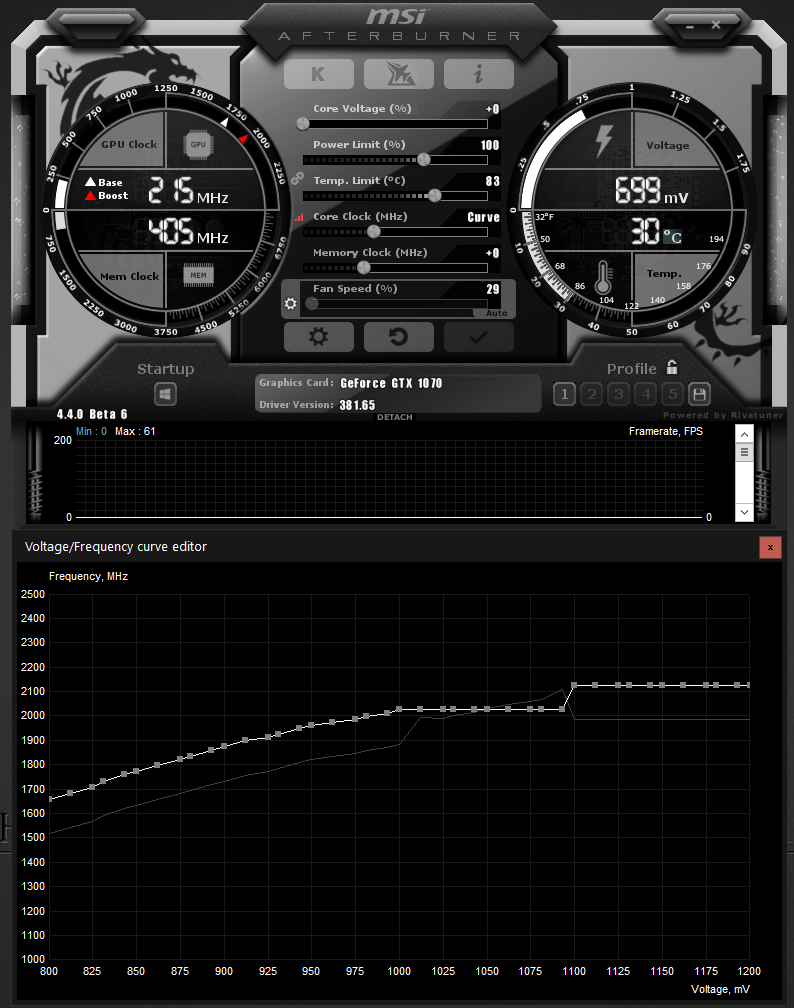794x1008 pixels.
Task: Select profile slot 1
Action: tap(564, 394)
